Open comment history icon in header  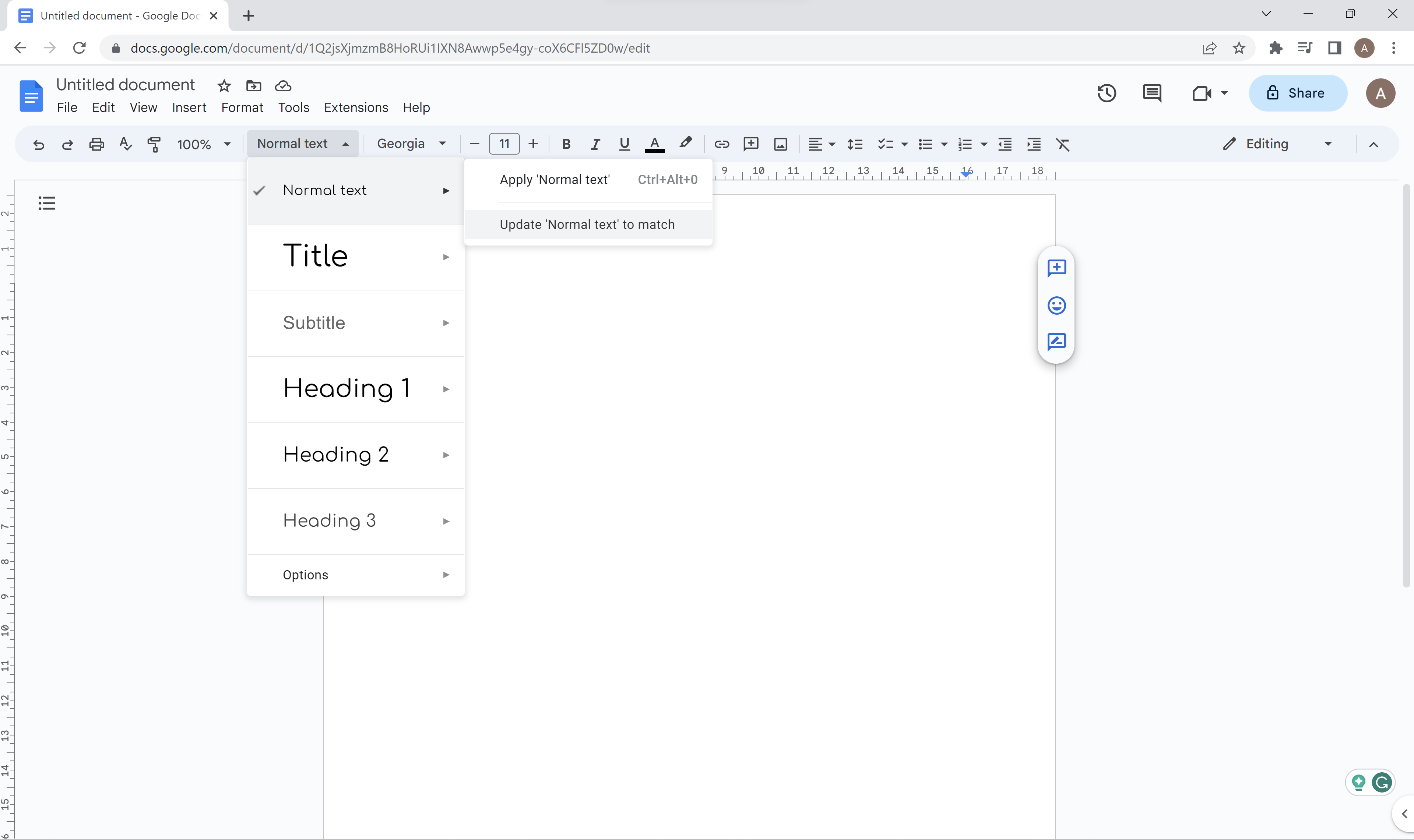coord(1152,93)
